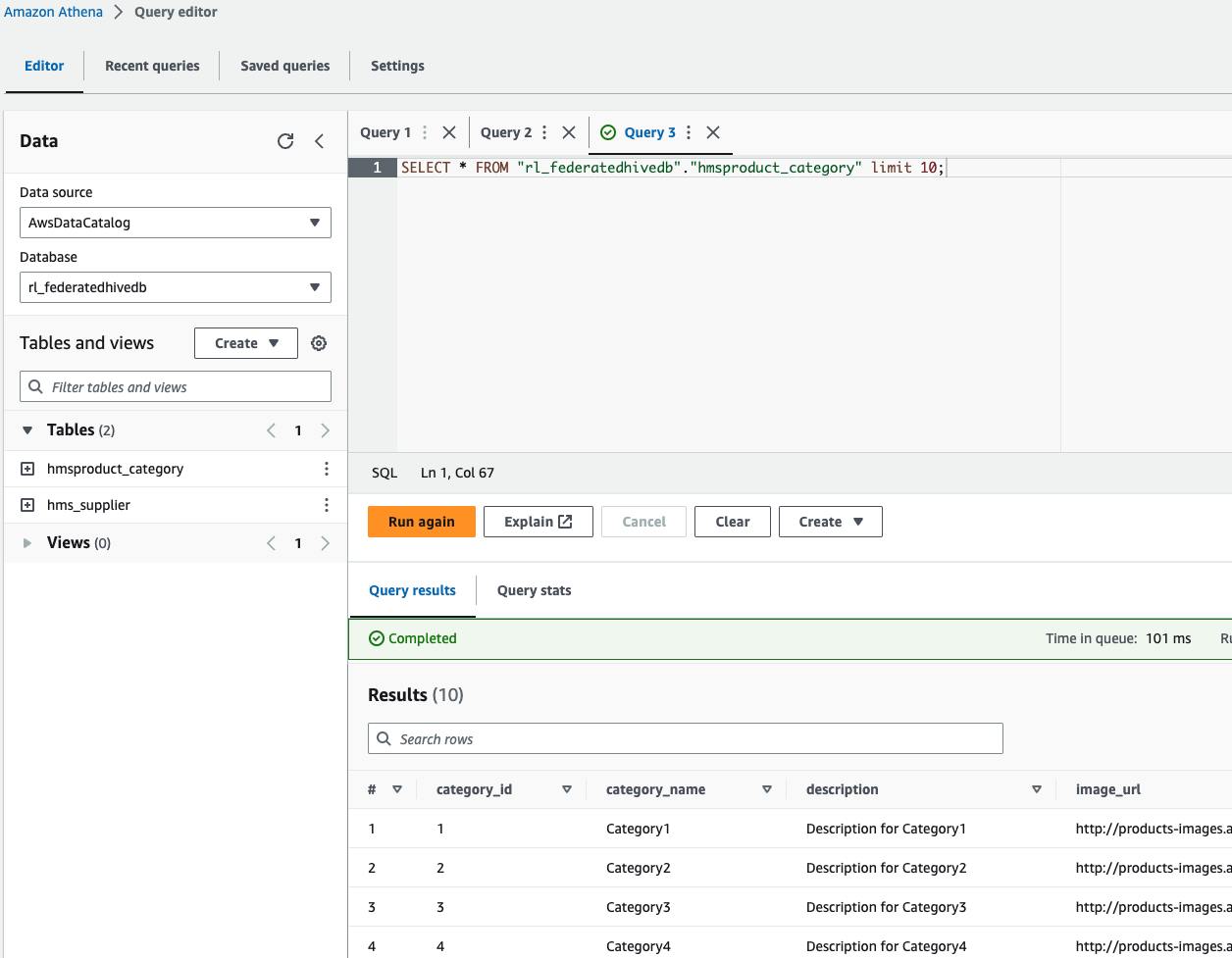Viewport: 1232px width, 958px height.
Task: Open hmsproduct_category table actions menu
Action: (327, 469)
